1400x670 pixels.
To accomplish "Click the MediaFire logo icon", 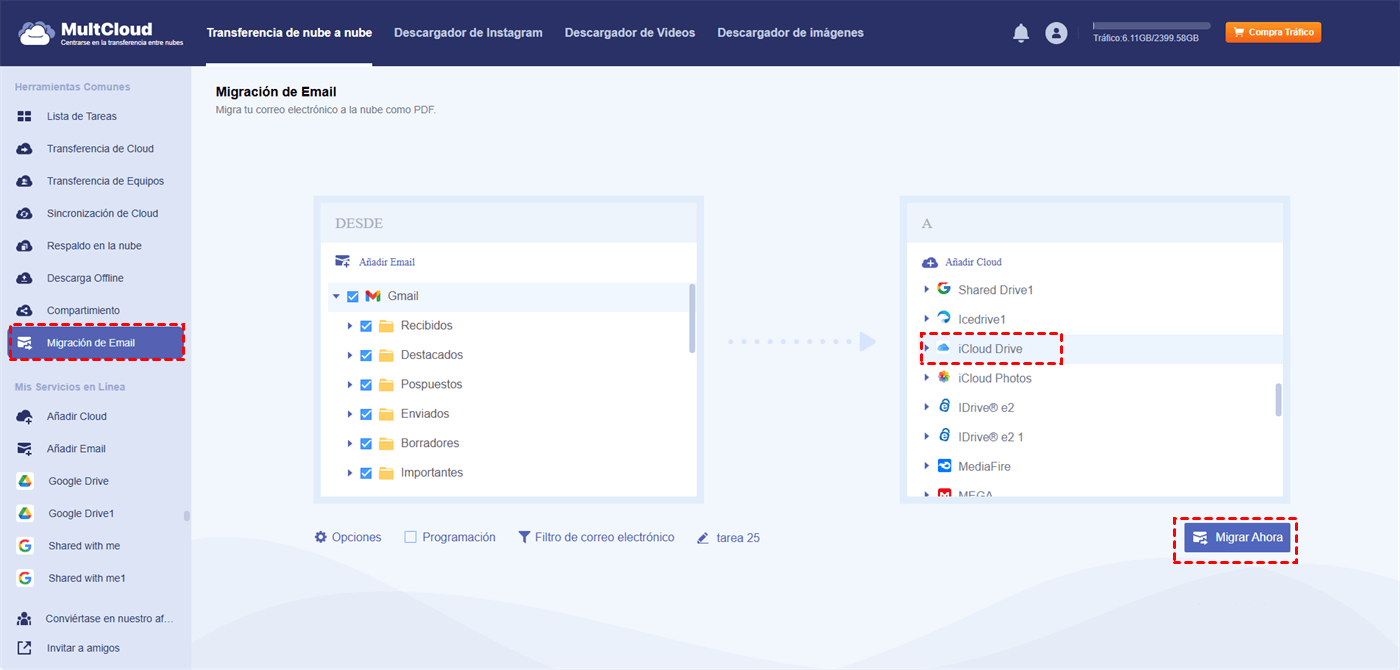I will (943, 466).
